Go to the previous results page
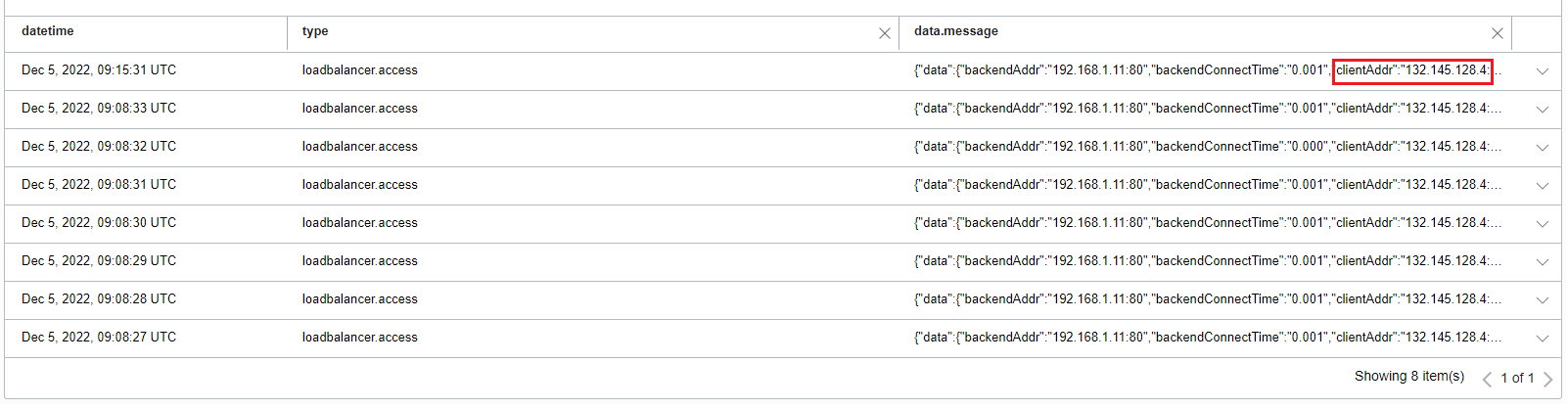This screenshot has height=409, width=1568. coord(1487,379)
